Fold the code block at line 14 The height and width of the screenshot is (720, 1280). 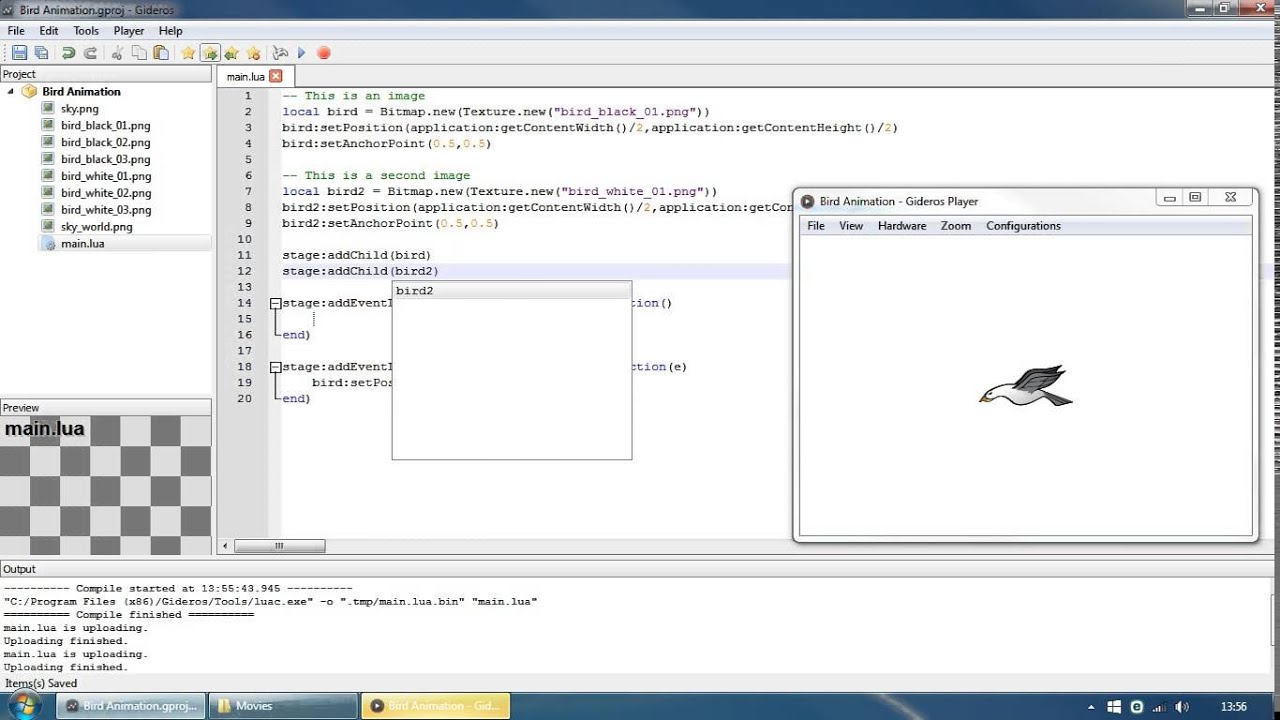point(275,303)
